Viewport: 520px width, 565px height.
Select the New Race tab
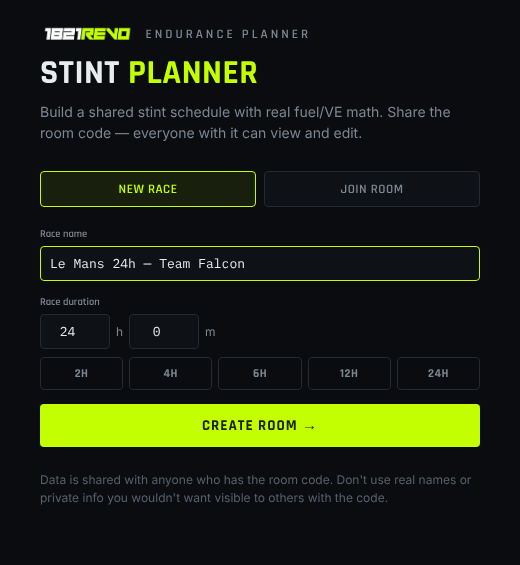pyautogui.click(x=148, y=189)
